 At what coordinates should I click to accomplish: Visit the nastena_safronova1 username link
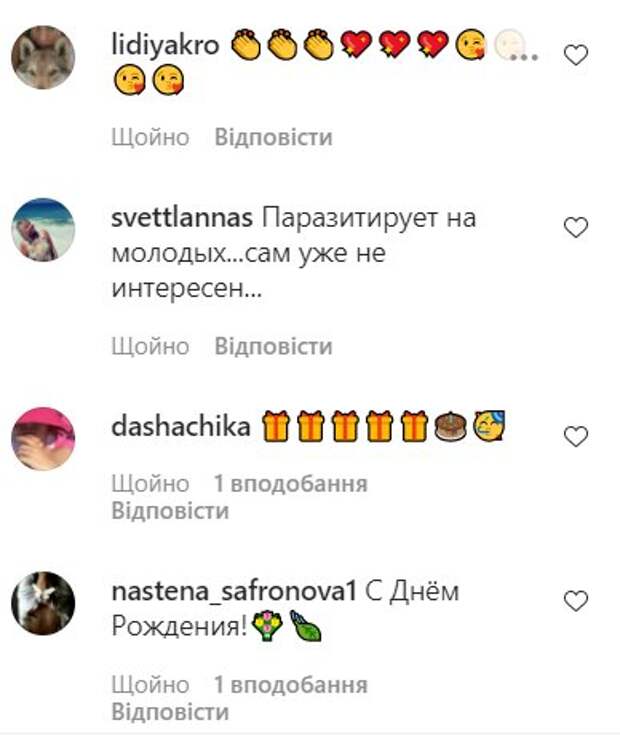(234, 592)
